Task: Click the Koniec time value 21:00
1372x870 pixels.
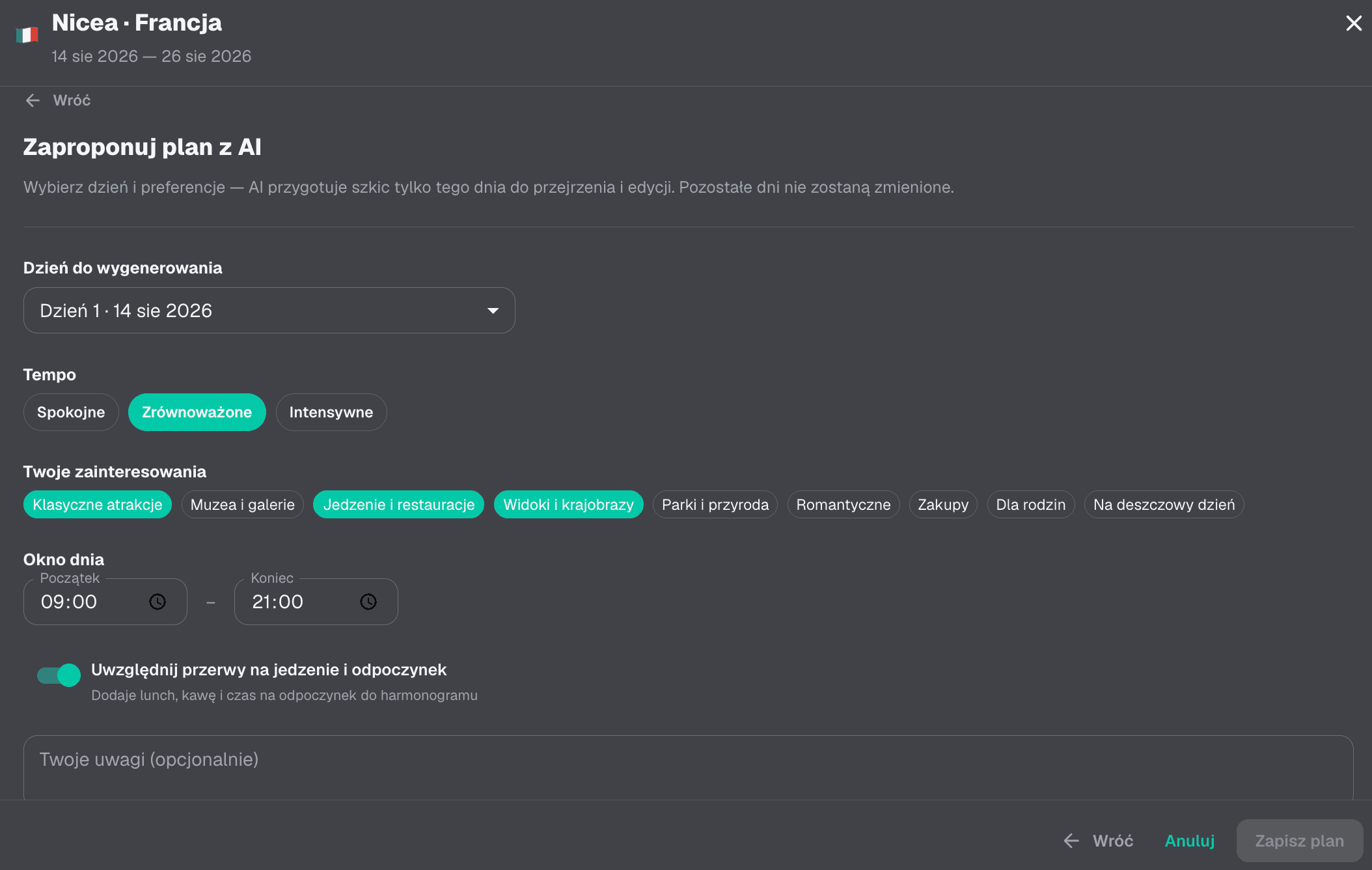Action: coord(278,602)
